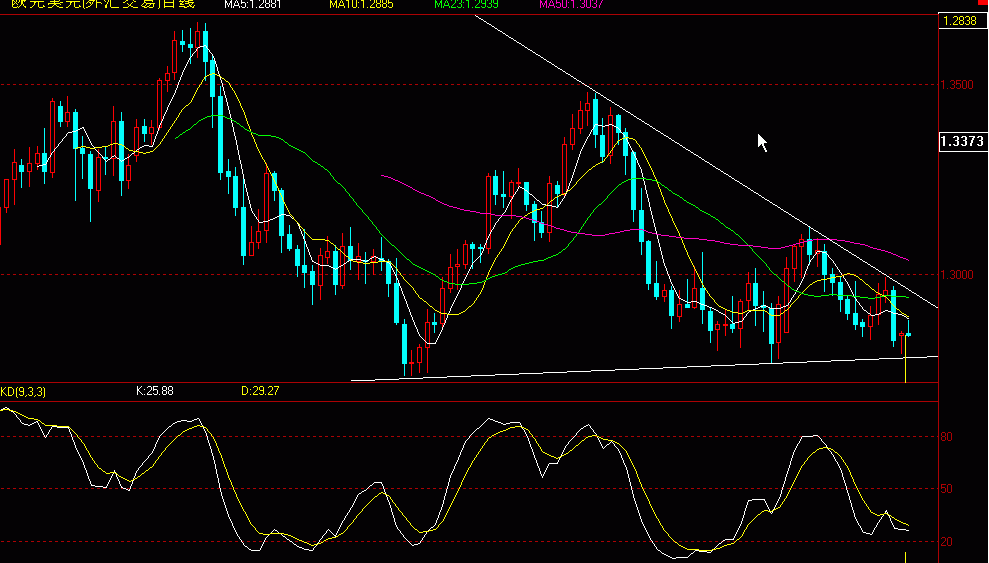Select the yellow MA10:1.2885 indicator label

pos(360,5)
